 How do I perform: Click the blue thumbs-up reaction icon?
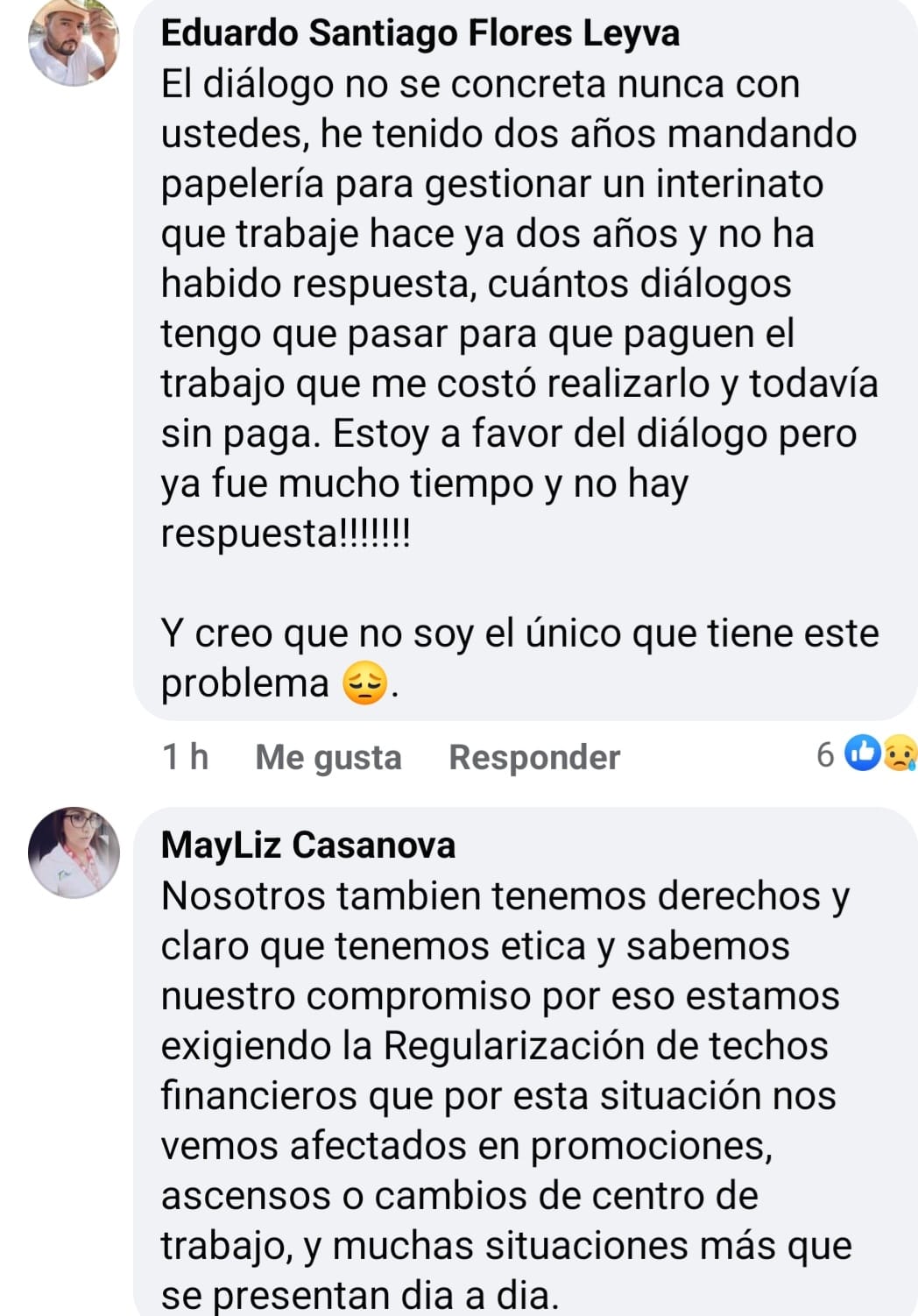862,754
